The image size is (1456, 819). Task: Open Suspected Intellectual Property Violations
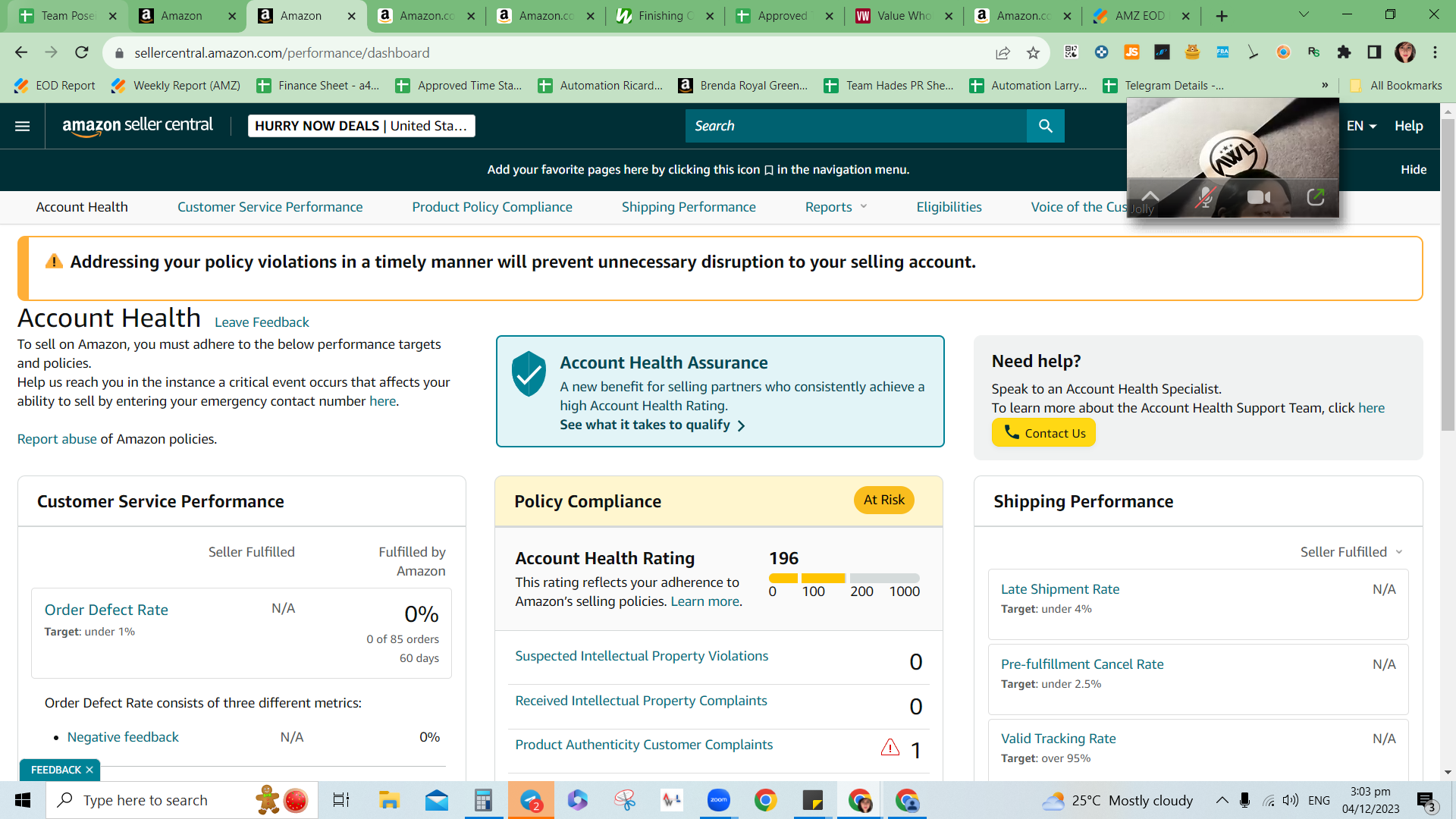pos(642,656)
